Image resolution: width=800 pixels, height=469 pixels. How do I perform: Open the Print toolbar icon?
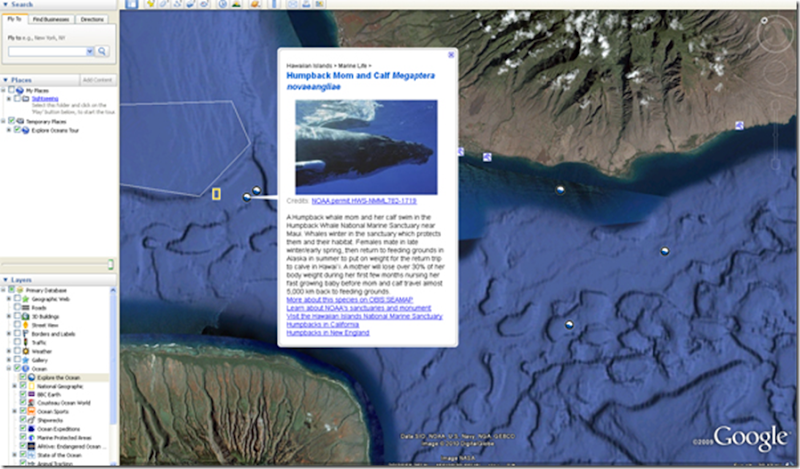(x=306, y=4)
